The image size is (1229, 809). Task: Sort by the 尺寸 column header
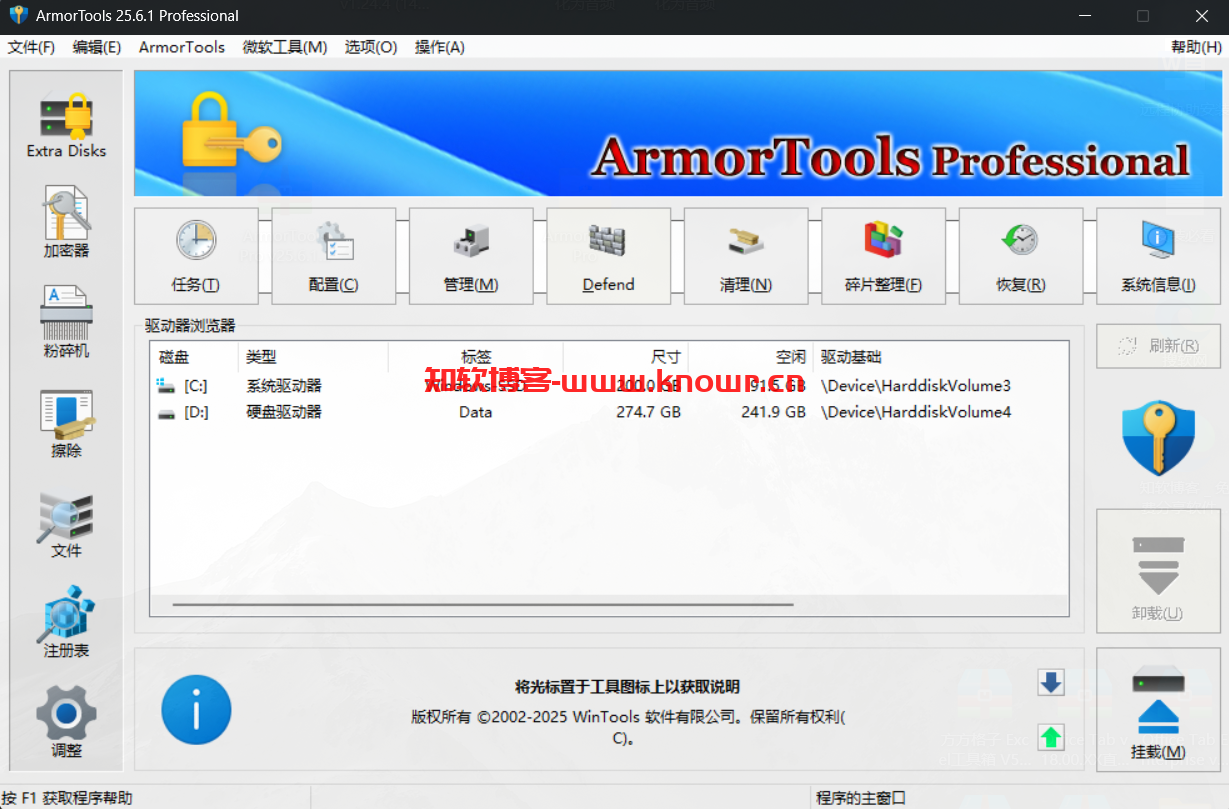coord(626,357)
